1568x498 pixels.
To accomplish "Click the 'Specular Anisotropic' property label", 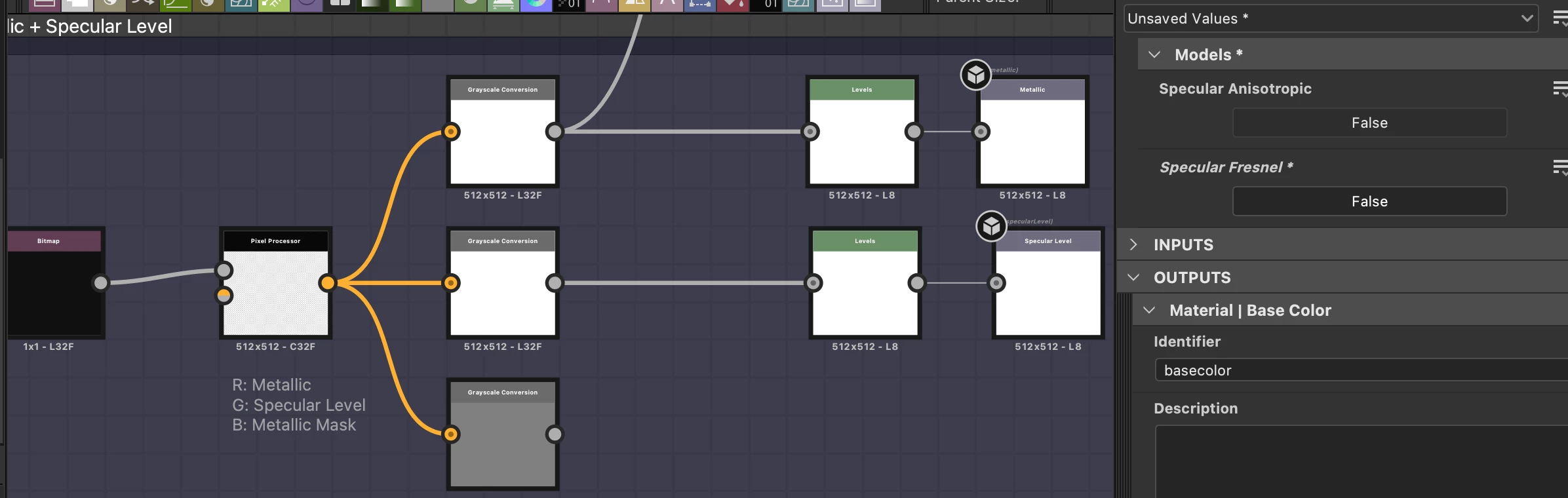I will point(1235,89).
